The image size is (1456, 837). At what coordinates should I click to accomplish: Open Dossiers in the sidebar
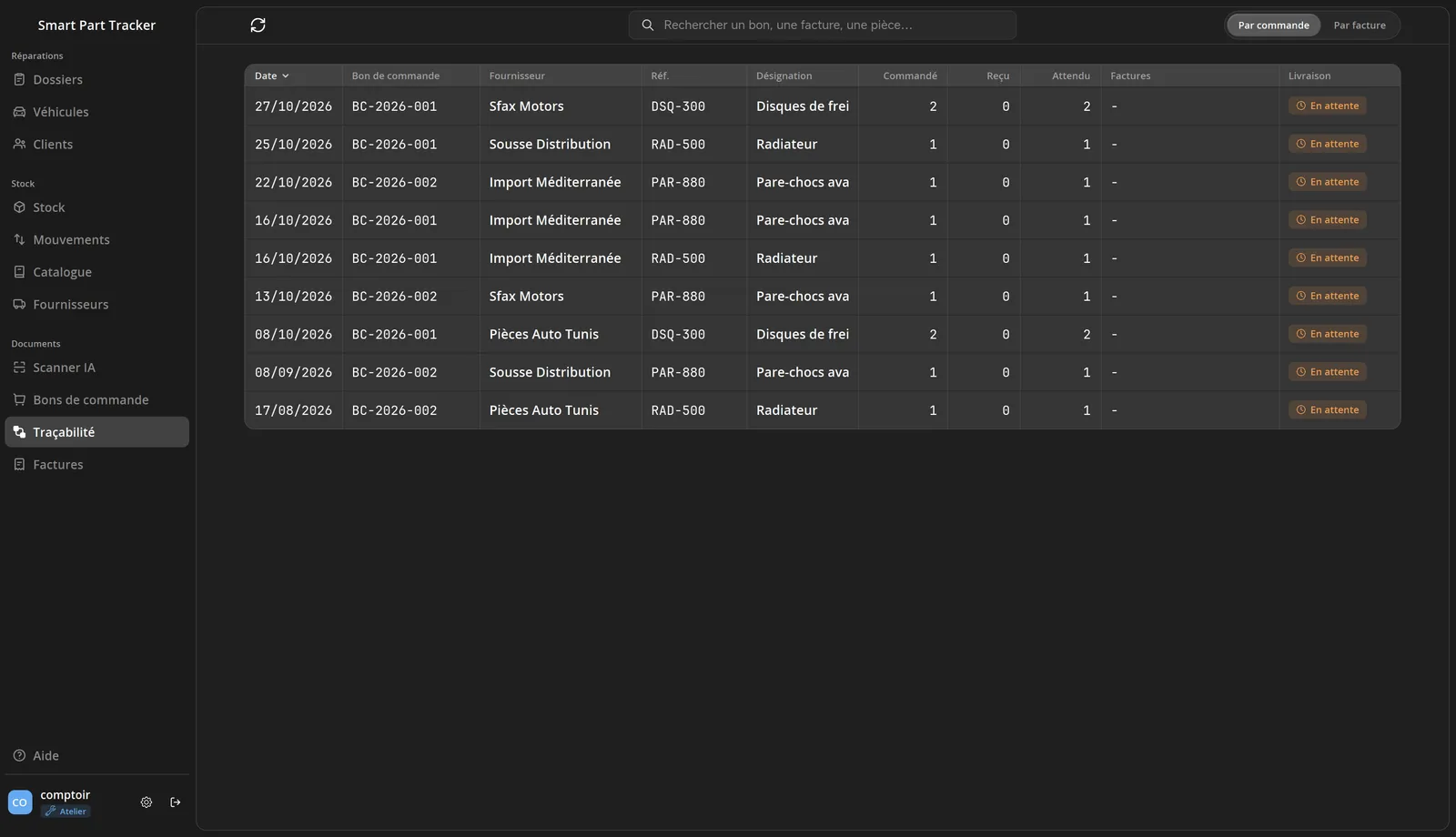coord(96,80)
